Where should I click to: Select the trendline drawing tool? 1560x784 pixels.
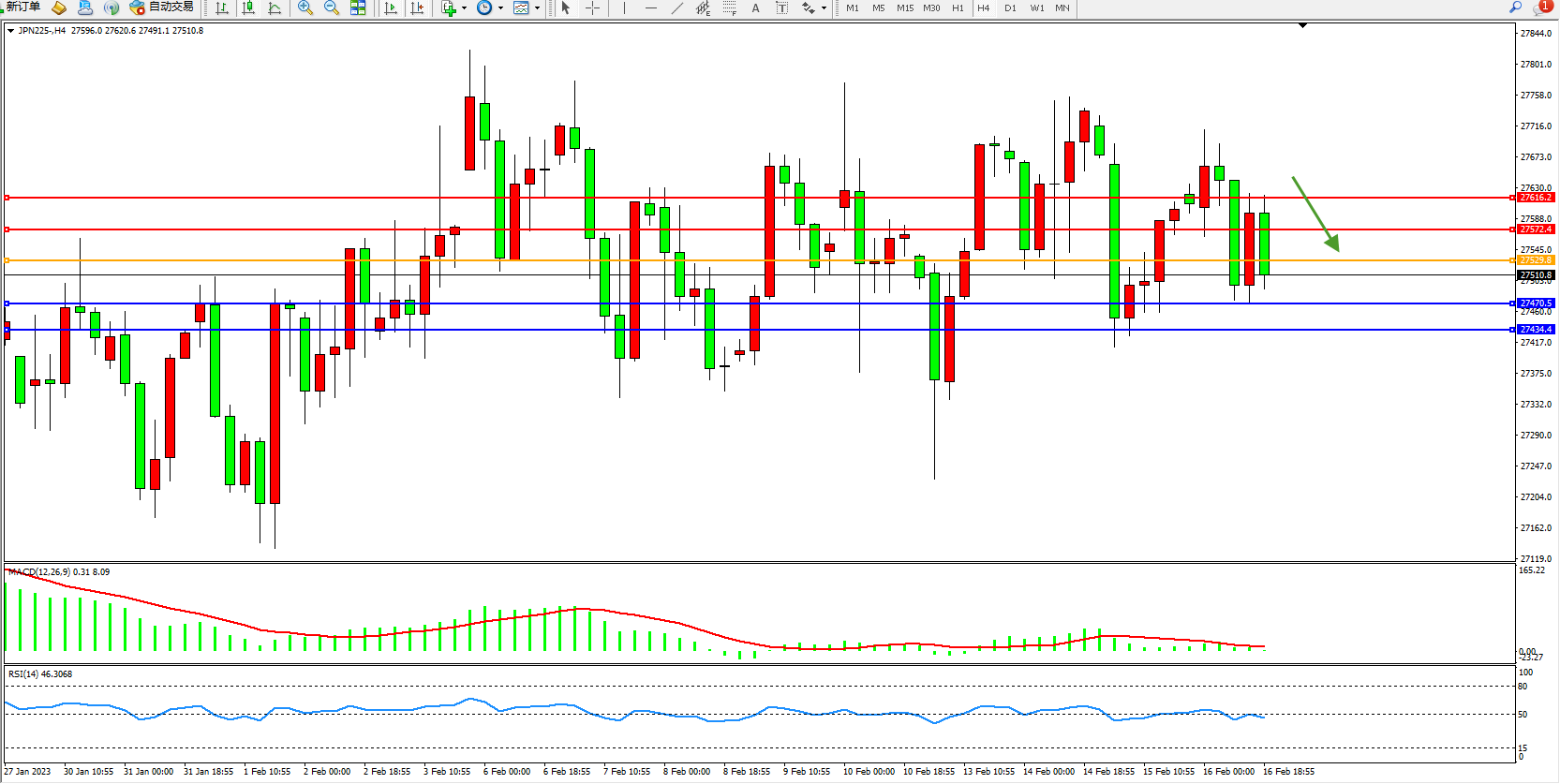pyautogui.click(x=677, y=7)
